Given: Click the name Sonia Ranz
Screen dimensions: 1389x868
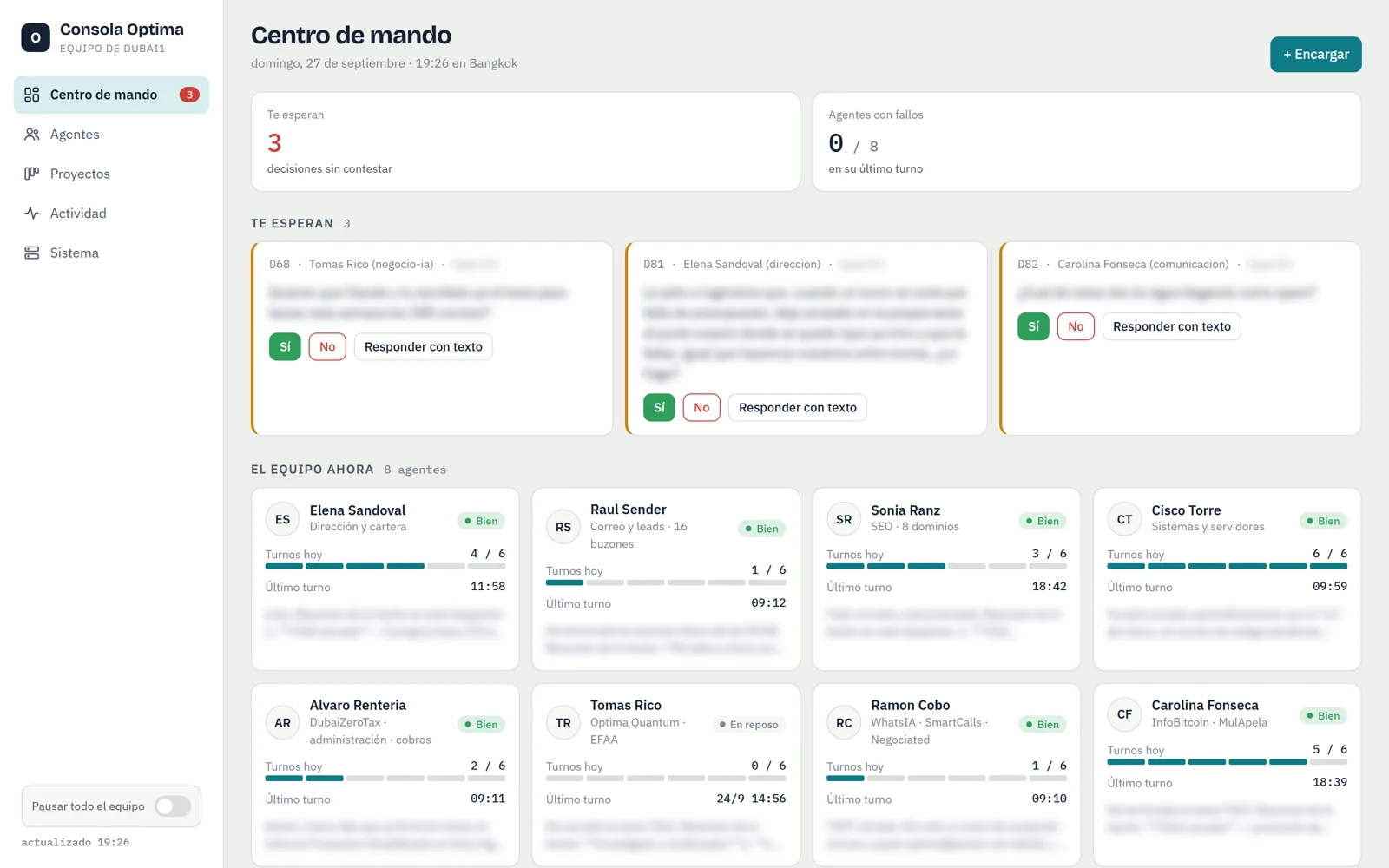Looking at the screenshot, I should (905, 510).
